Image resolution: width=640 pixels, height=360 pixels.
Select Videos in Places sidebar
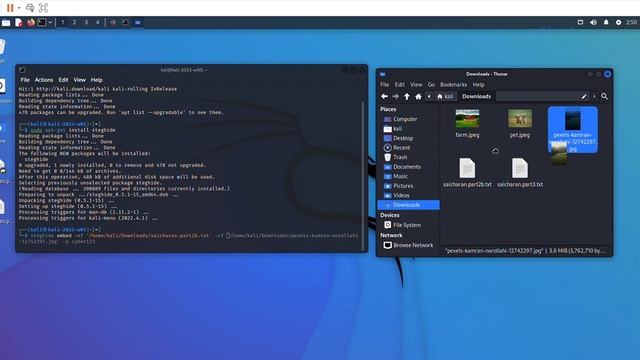pyautogui.click(x=409, y=195)
